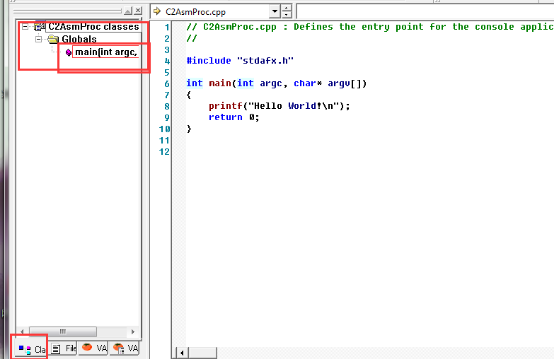The image size is (554, 360).
Task: Click the code editor's left scroll arrow
Action: 182,353
